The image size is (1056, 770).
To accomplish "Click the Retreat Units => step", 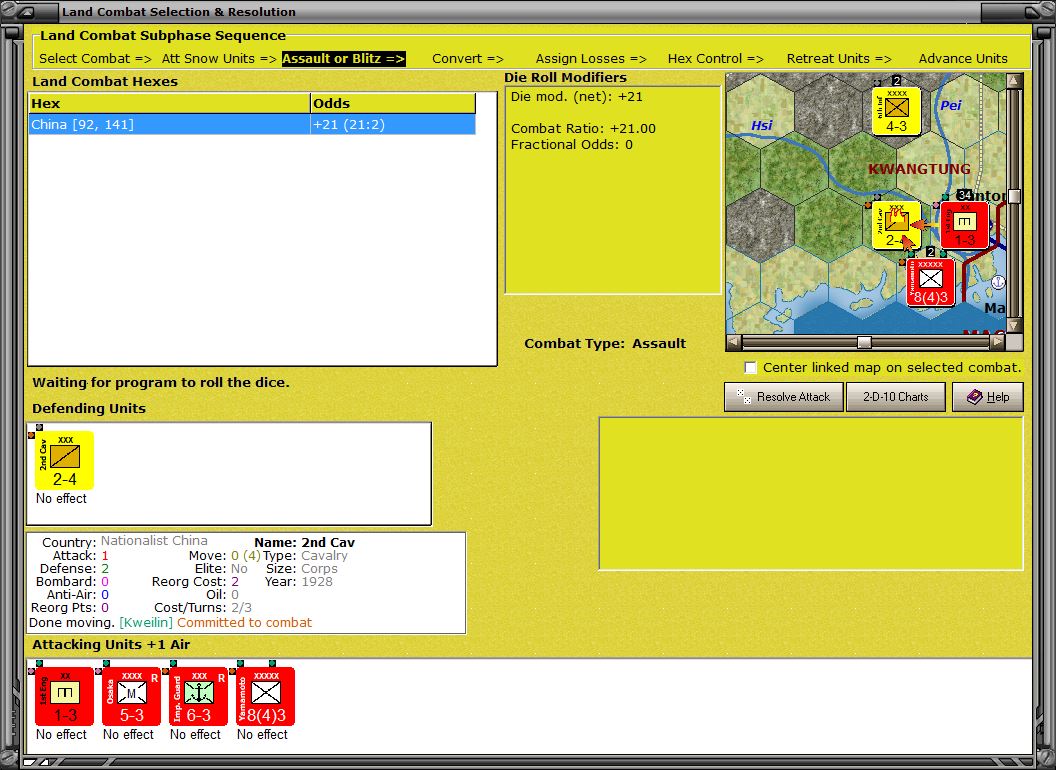I will pos(838,59).
